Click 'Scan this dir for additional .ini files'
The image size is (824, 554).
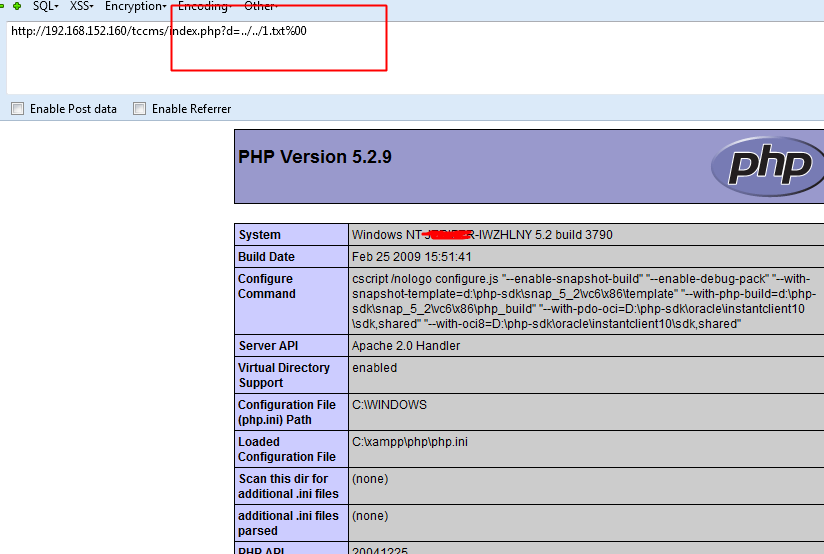[289, 486]
